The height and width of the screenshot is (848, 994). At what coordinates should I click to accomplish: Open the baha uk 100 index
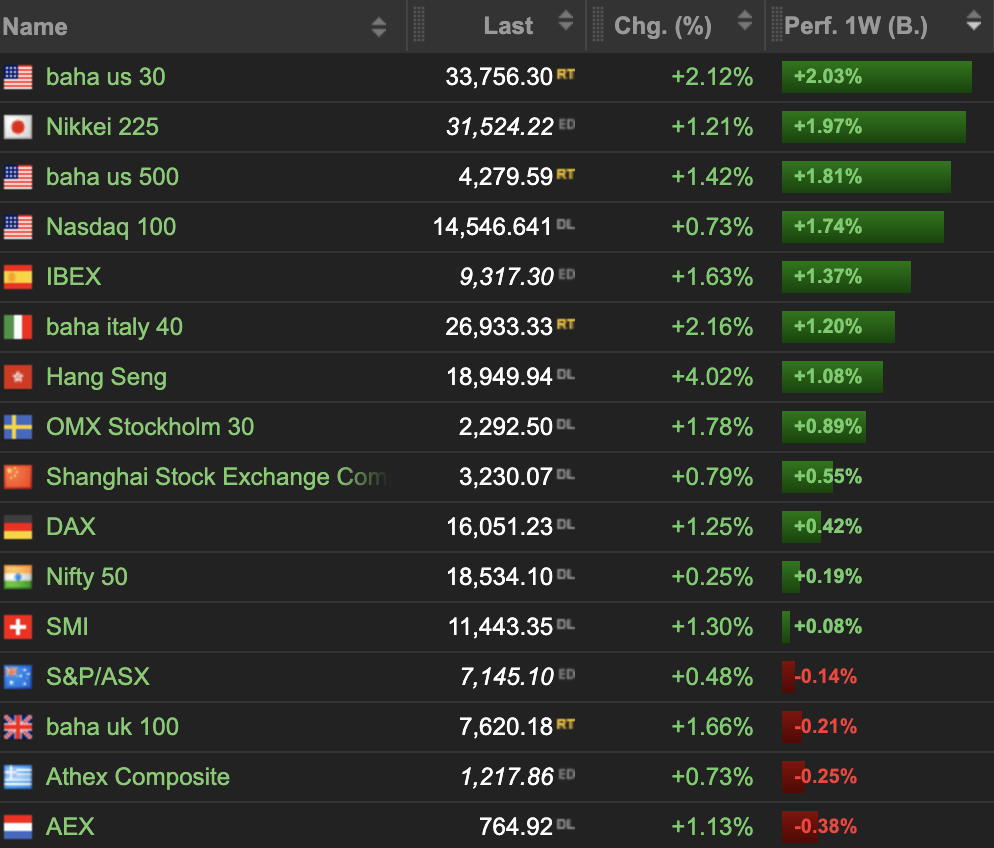113,728
